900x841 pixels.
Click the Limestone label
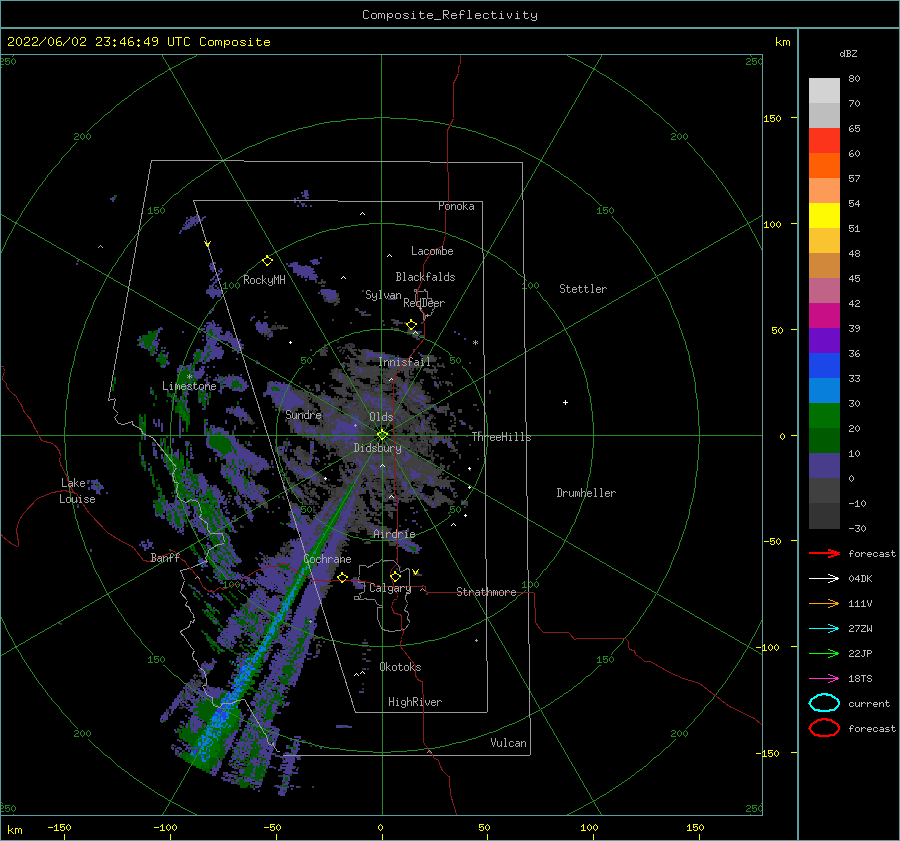click(x=189, y=386)
